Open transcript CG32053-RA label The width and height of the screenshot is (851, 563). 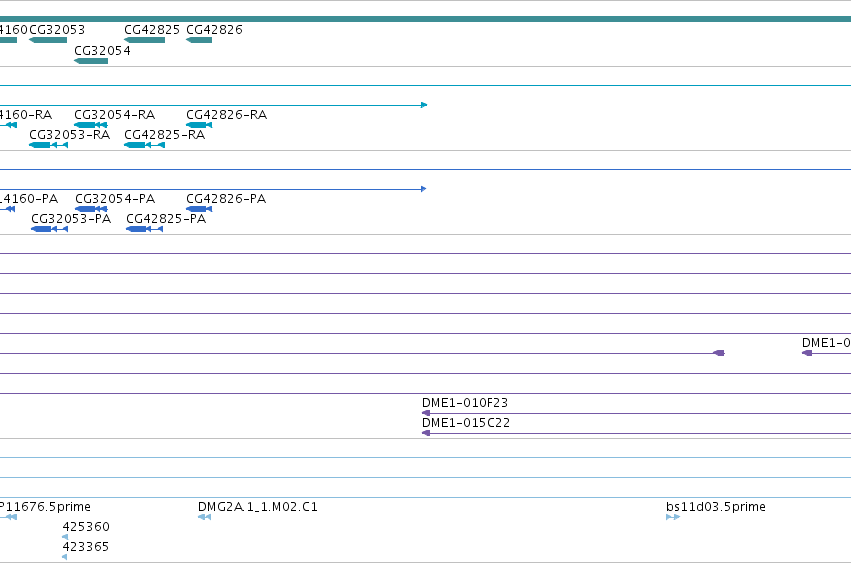(x=69, y=135)
